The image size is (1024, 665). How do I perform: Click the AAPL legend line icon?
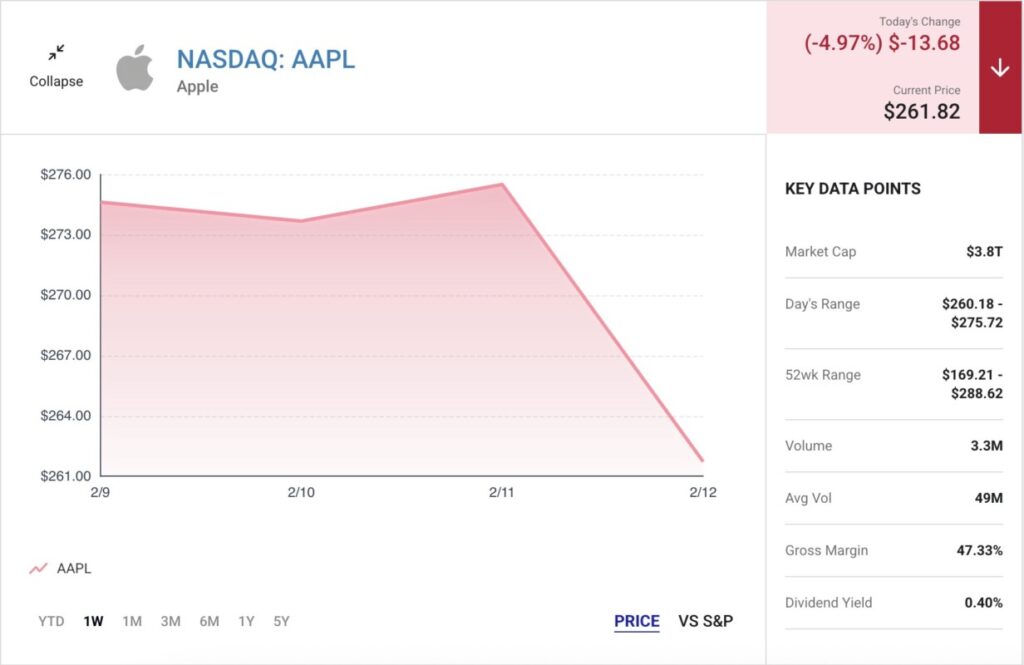[38, 569]
